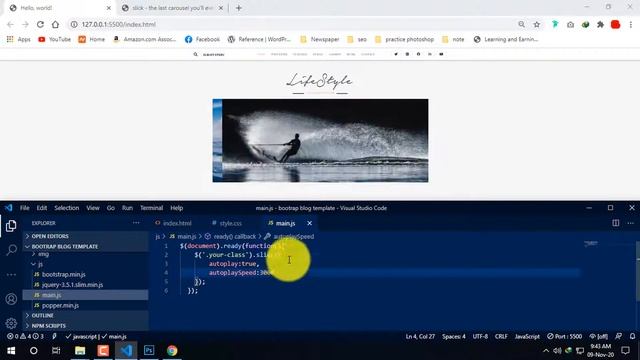Click the feedback icon in status bar
The width and height of the screenshot is (640, 360).
(618, 336)
